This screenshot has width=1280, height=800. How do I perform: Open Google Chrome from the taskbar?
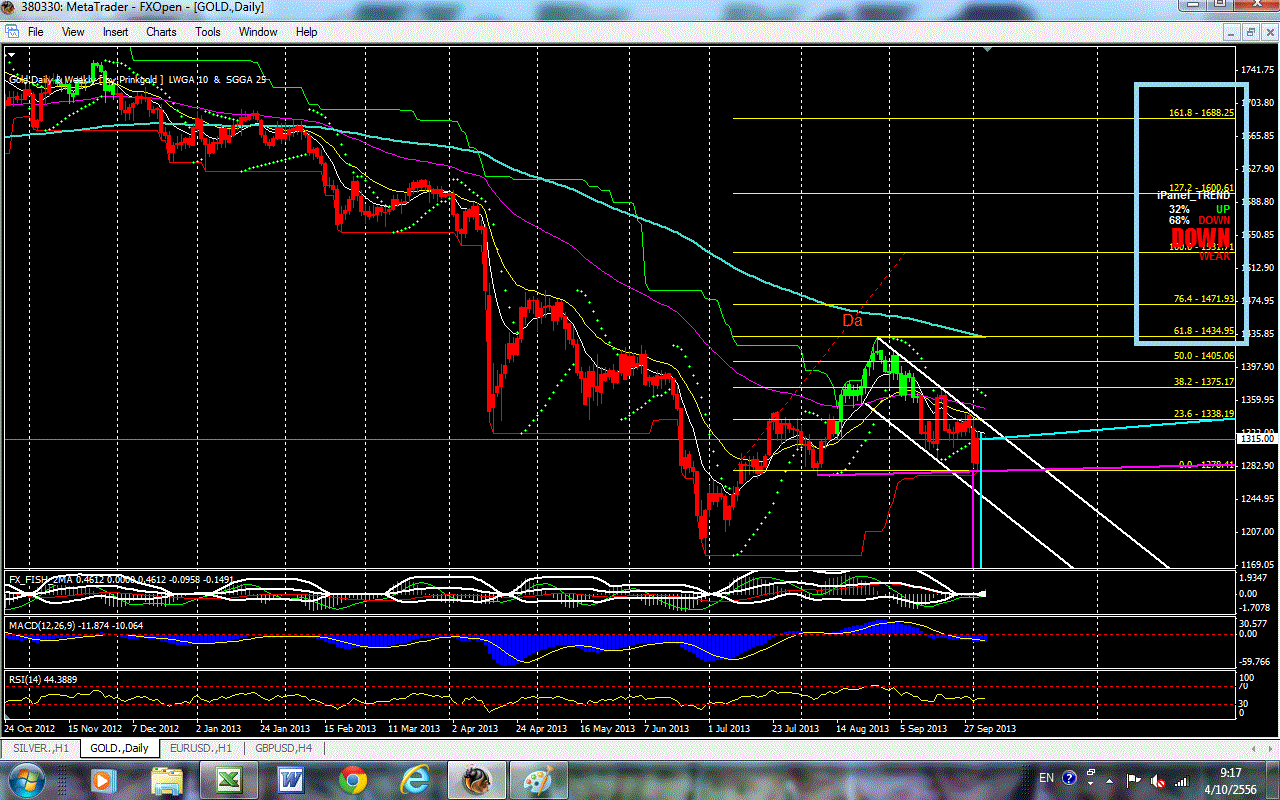click(x=352, y=779)
